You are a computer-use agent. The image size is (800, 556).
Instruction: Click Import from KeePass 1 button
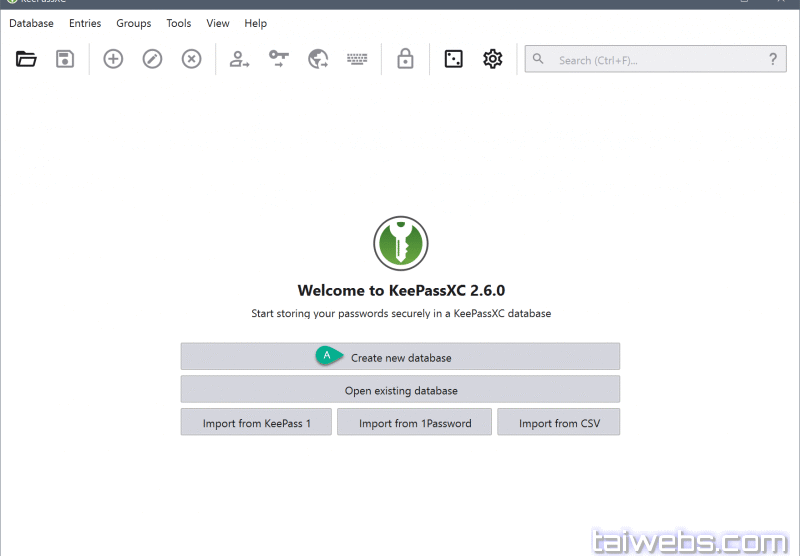click(x=256, y=422)
